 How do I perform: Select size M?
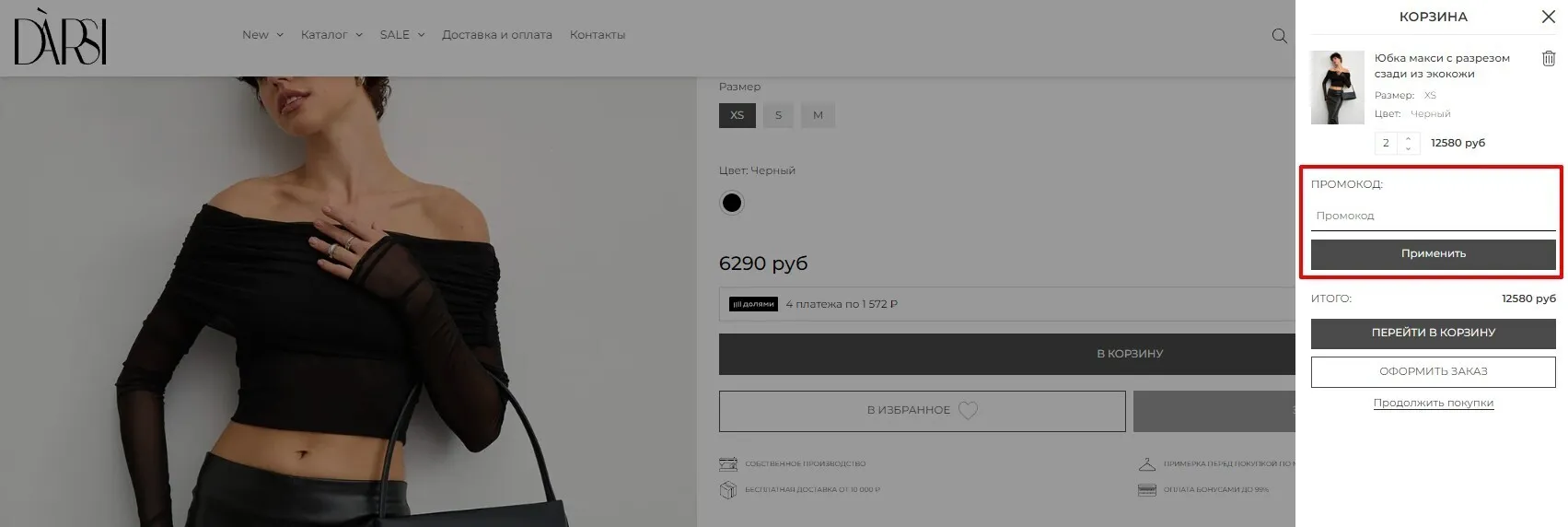818,115
